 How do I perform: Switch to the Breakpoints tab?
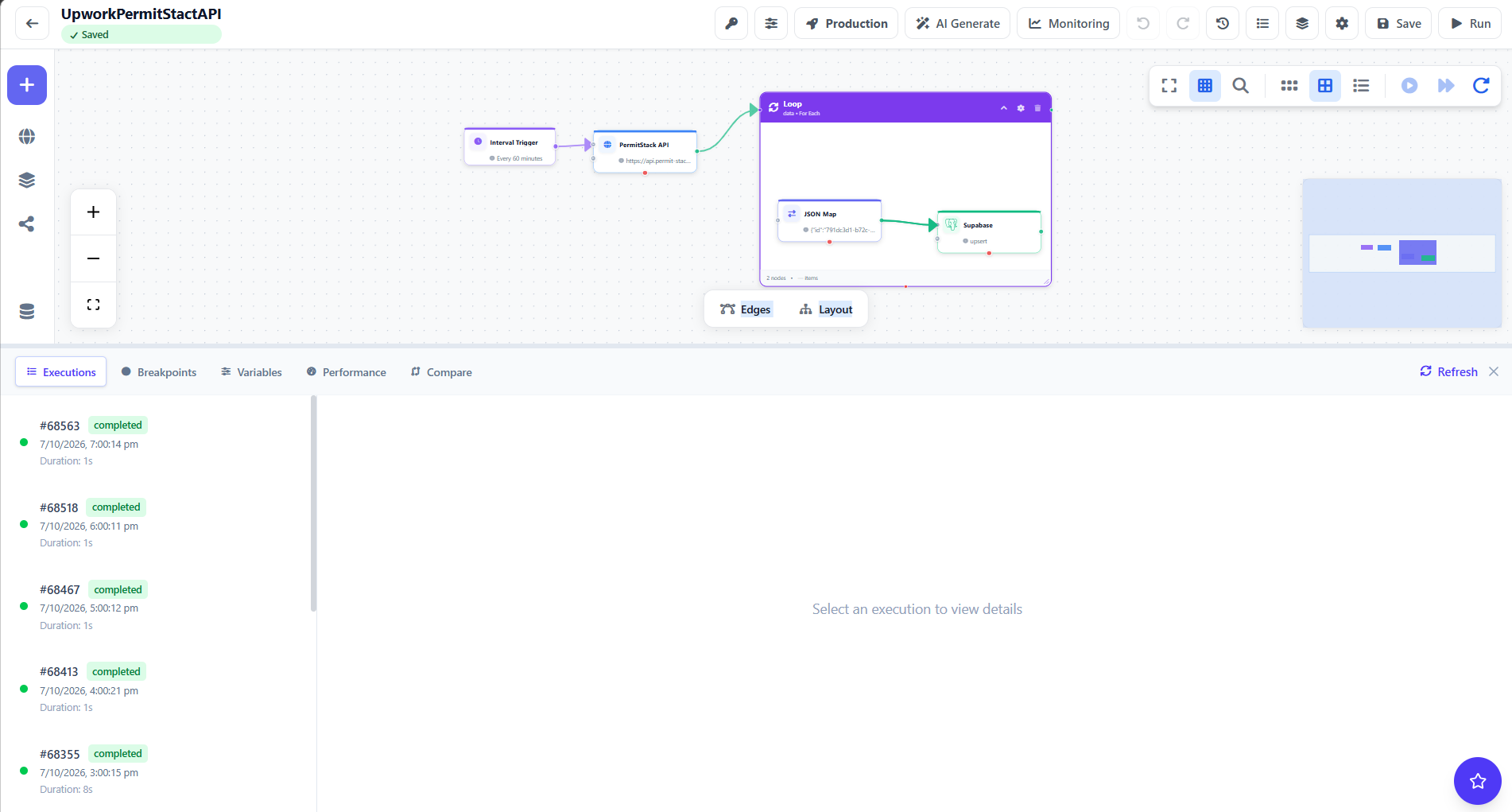[159, 372]
